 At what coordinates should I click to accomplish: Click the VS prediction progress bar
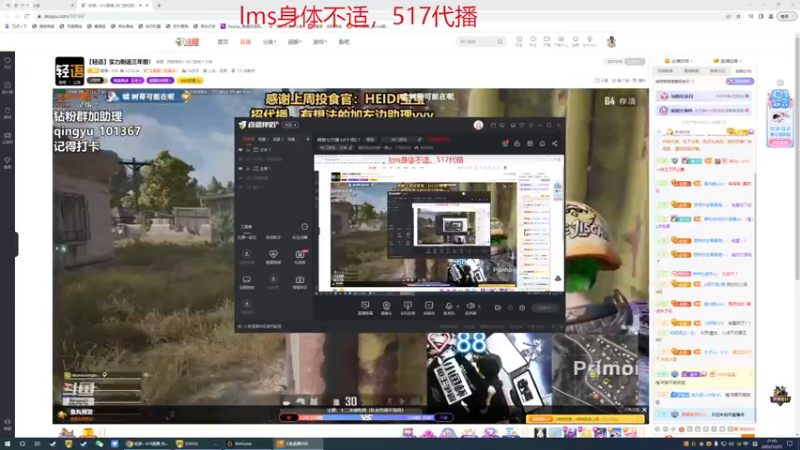pyautogui.click(x=366, y=417)
